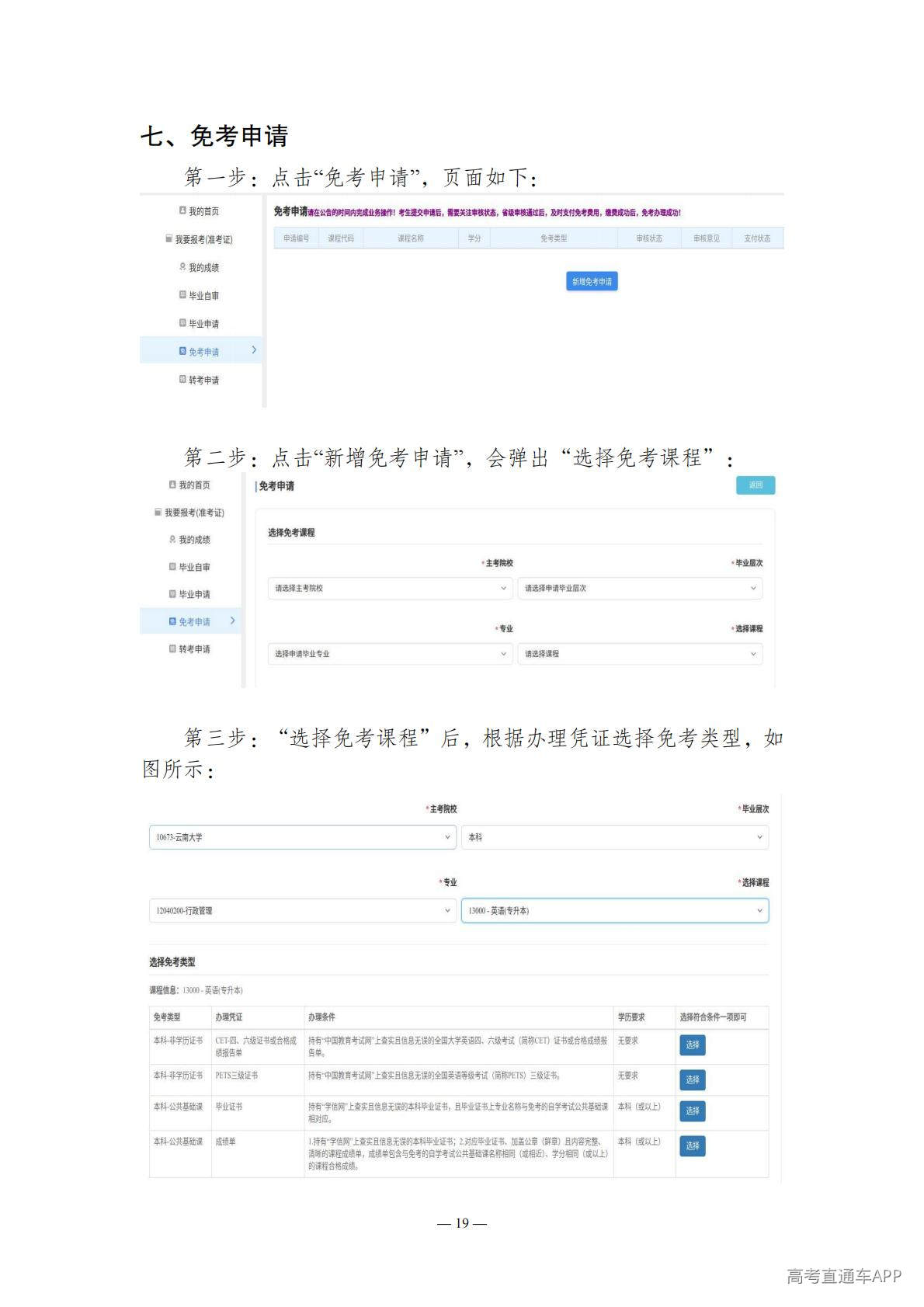Click the 我的成绩 person icon in the topmost sidebar
The height and width of the screenshot is (1307, 924).
click(182, 266)
